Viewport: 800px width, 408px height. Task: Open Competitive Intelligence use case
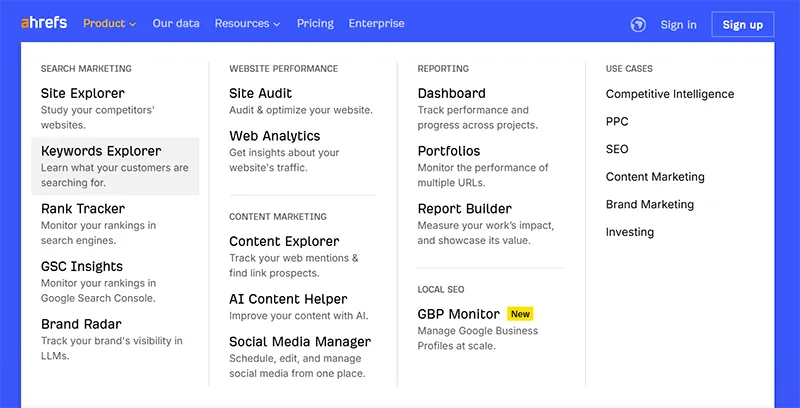pyautogui.click(x=670, y=94)
